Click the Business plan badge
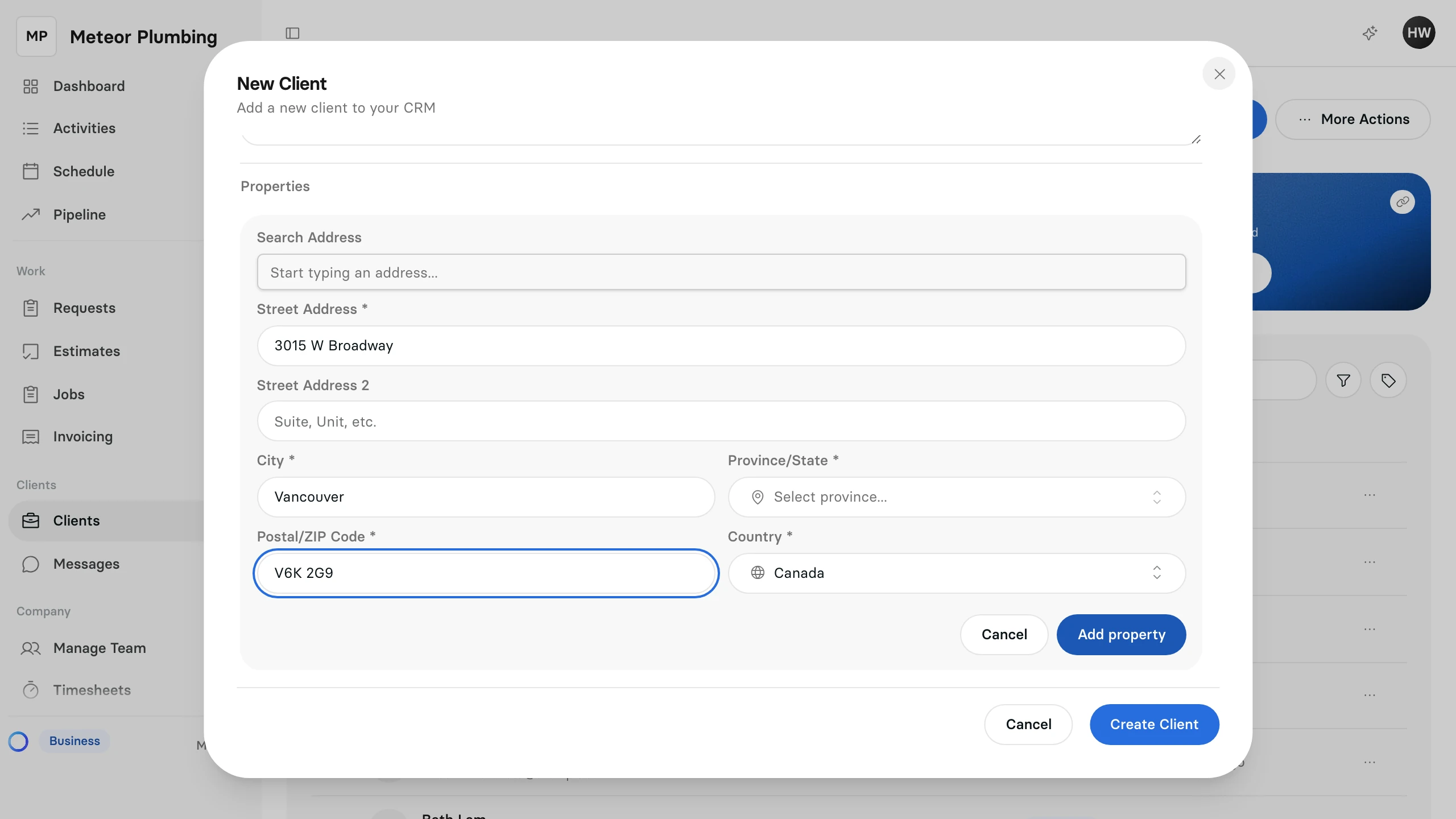The image size is (1456, 819). pyautogui.click(x=75, y=741)
